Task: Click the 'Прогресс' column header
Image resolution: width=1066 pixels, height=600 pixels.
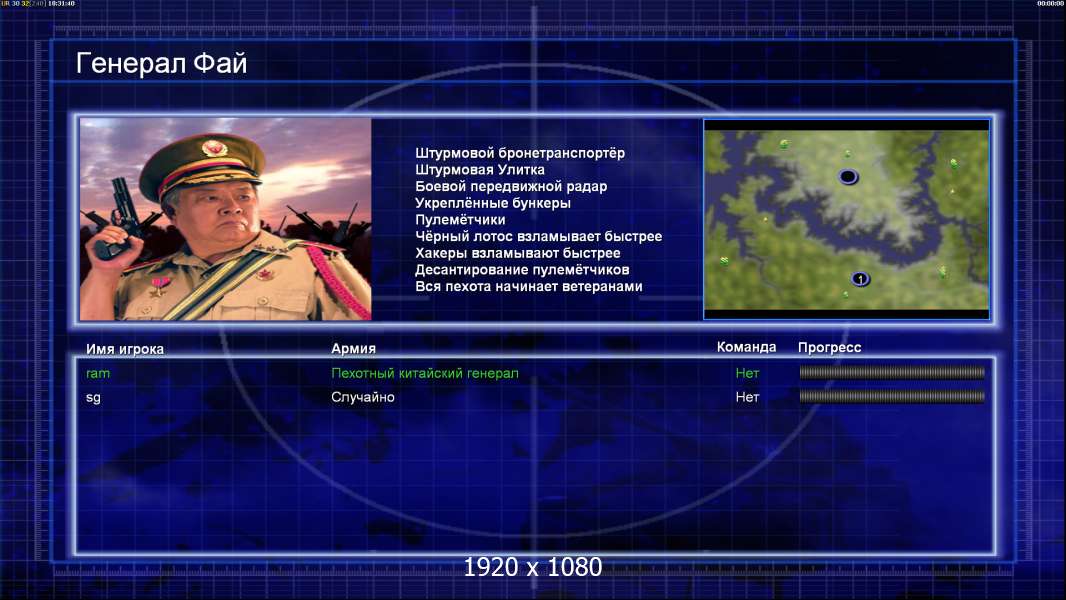Action: (x=829, y=347)
